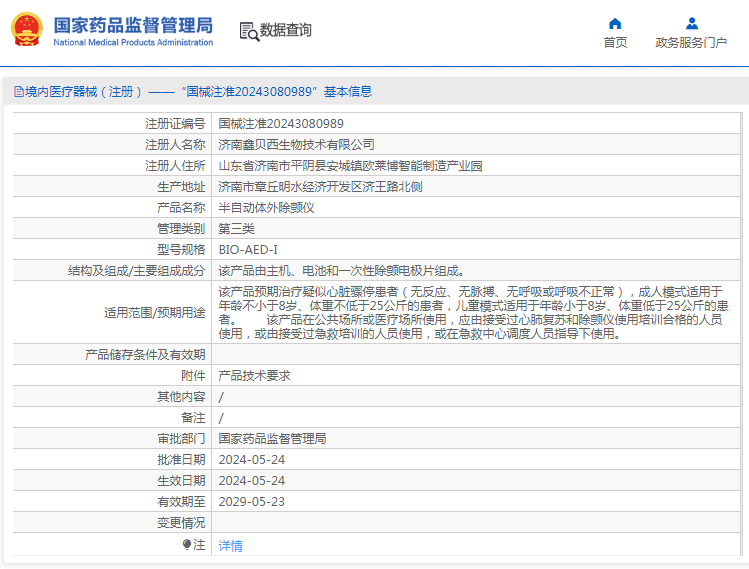Click the 注册人住所 label
Image resolution: width=749 pixels, height=569 pixels.
click(175, 166)
